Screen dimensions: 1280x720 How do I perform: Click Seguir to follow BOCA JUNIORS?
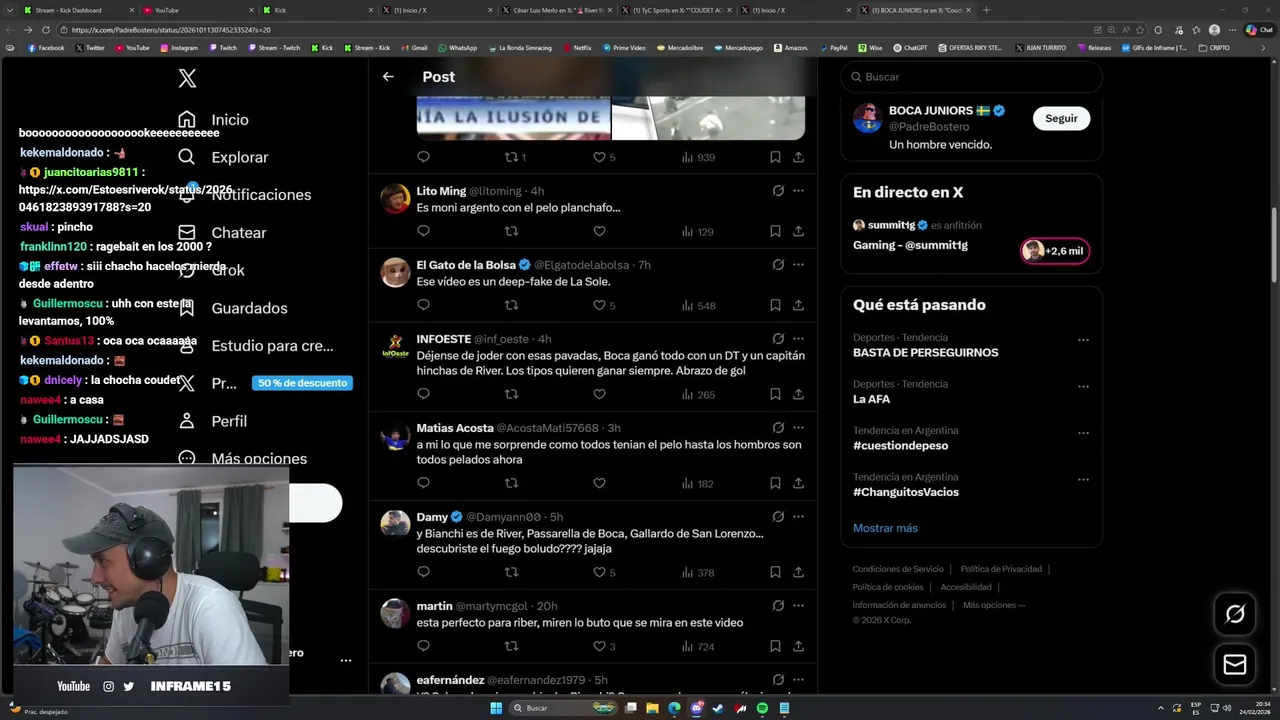coord(1061,118)
